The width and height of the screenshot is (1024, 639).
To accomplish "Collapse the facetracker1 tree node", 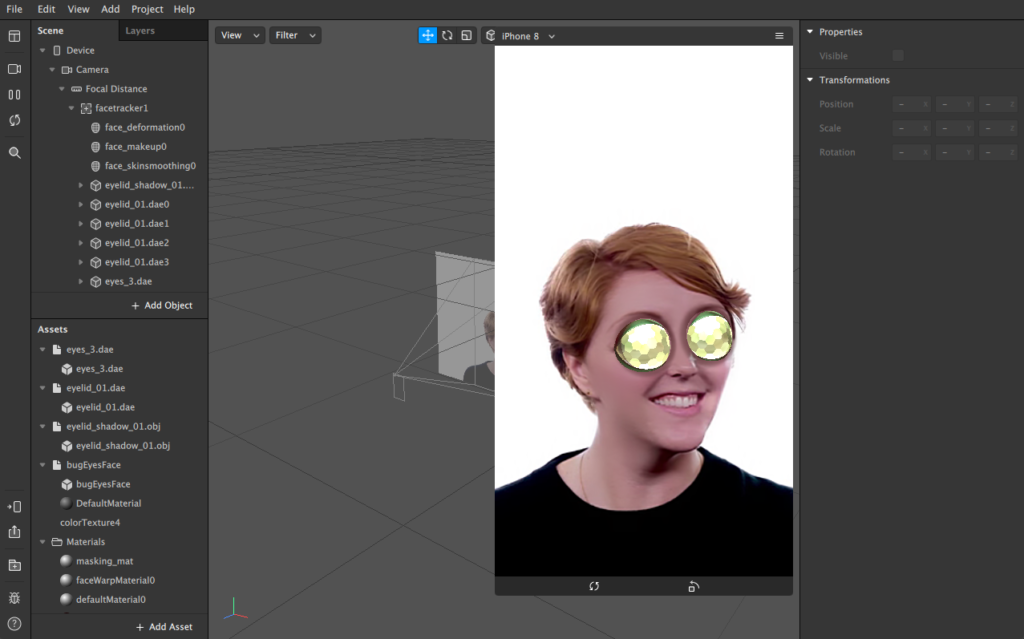I will (72, 108).
